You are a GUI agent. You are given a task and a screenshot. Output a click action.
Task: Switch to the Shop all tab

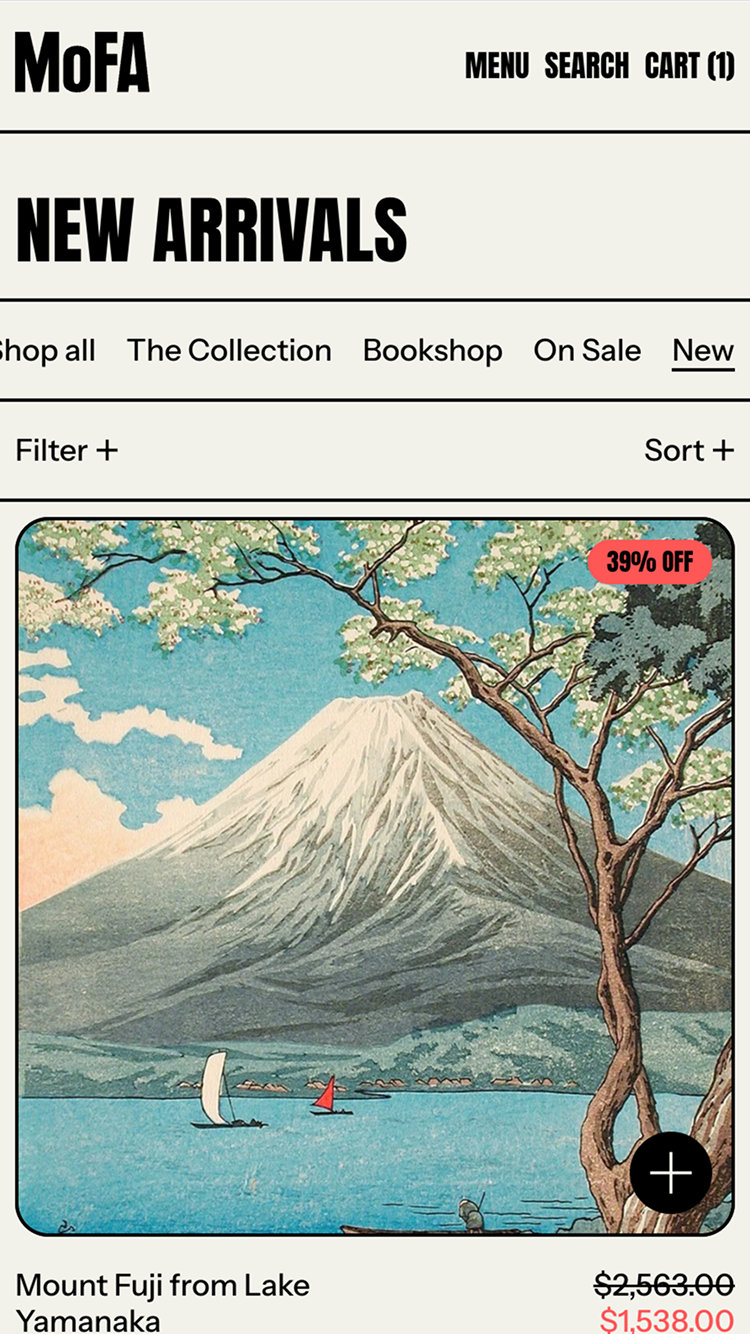pyautogui.click(x=47, y=351)
